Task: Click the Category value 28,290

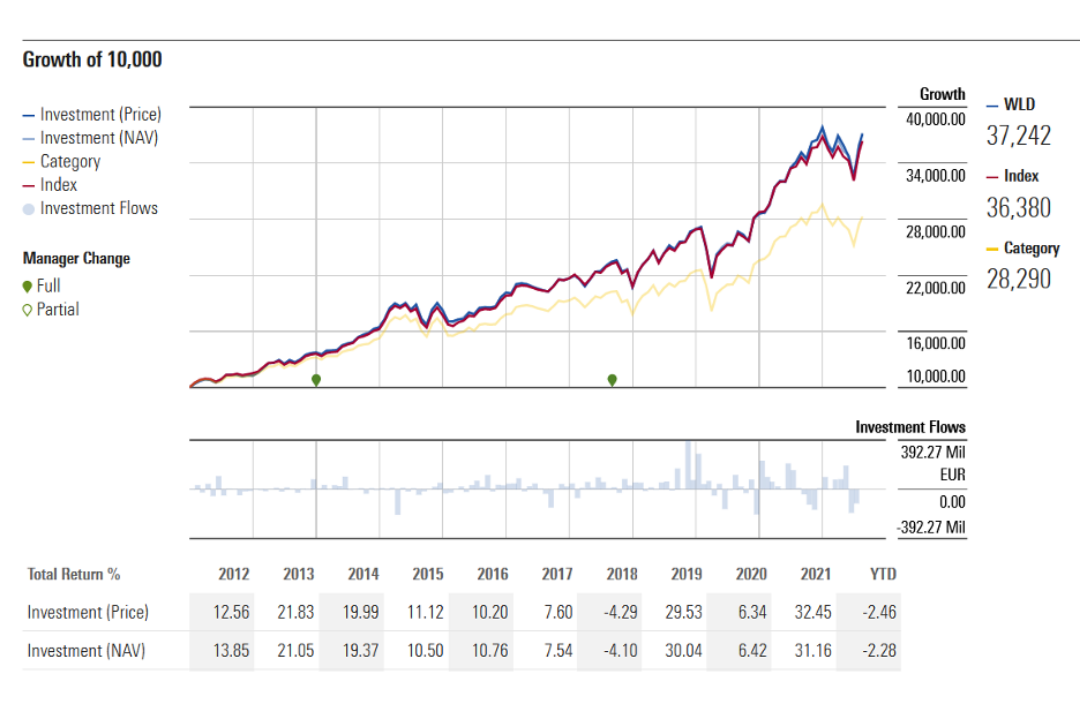Action: 1018,279
